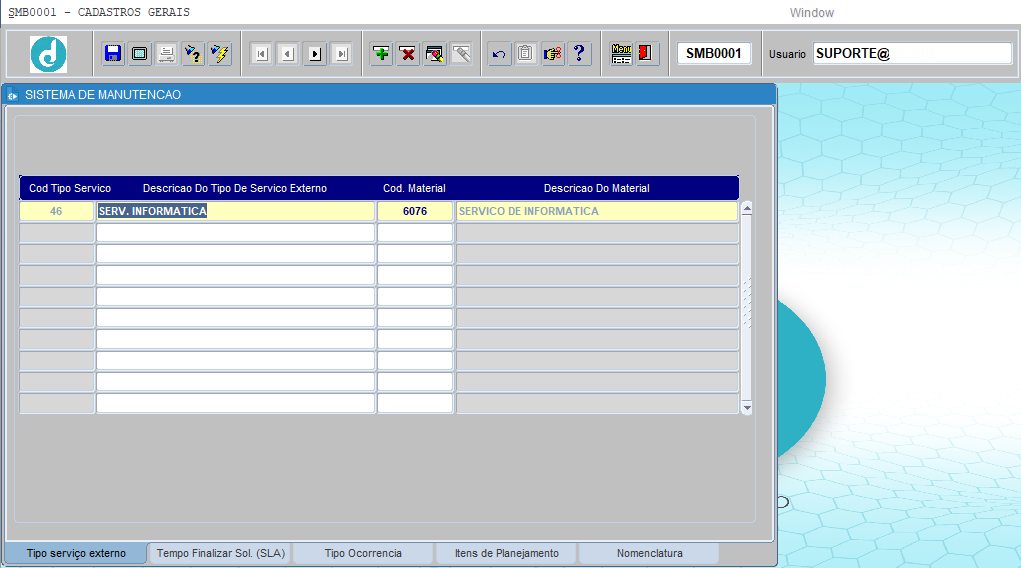1021x568 pixels.
Task: Go to the first record
Action: [262, 54]
